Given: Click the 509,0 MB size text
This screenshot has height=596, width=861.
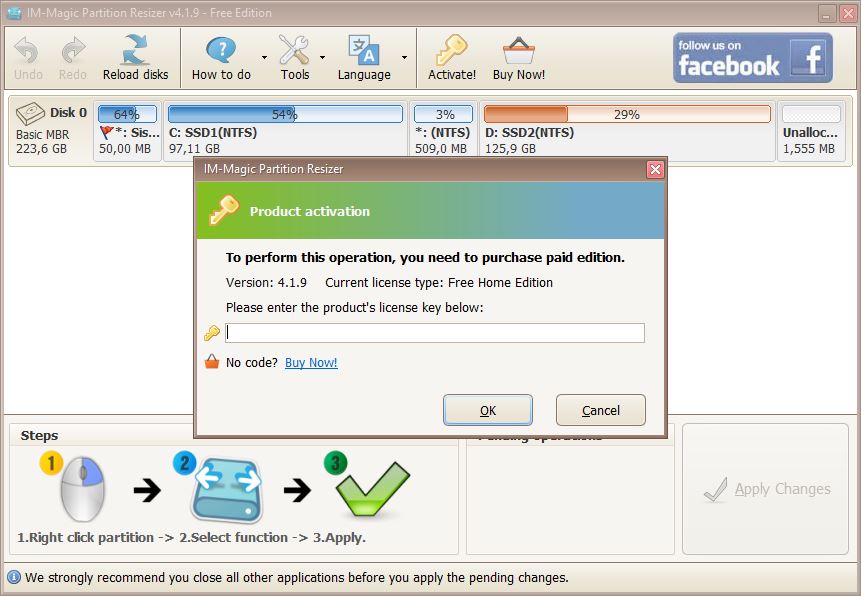Looking at the screenshot, I should [441, 149].
